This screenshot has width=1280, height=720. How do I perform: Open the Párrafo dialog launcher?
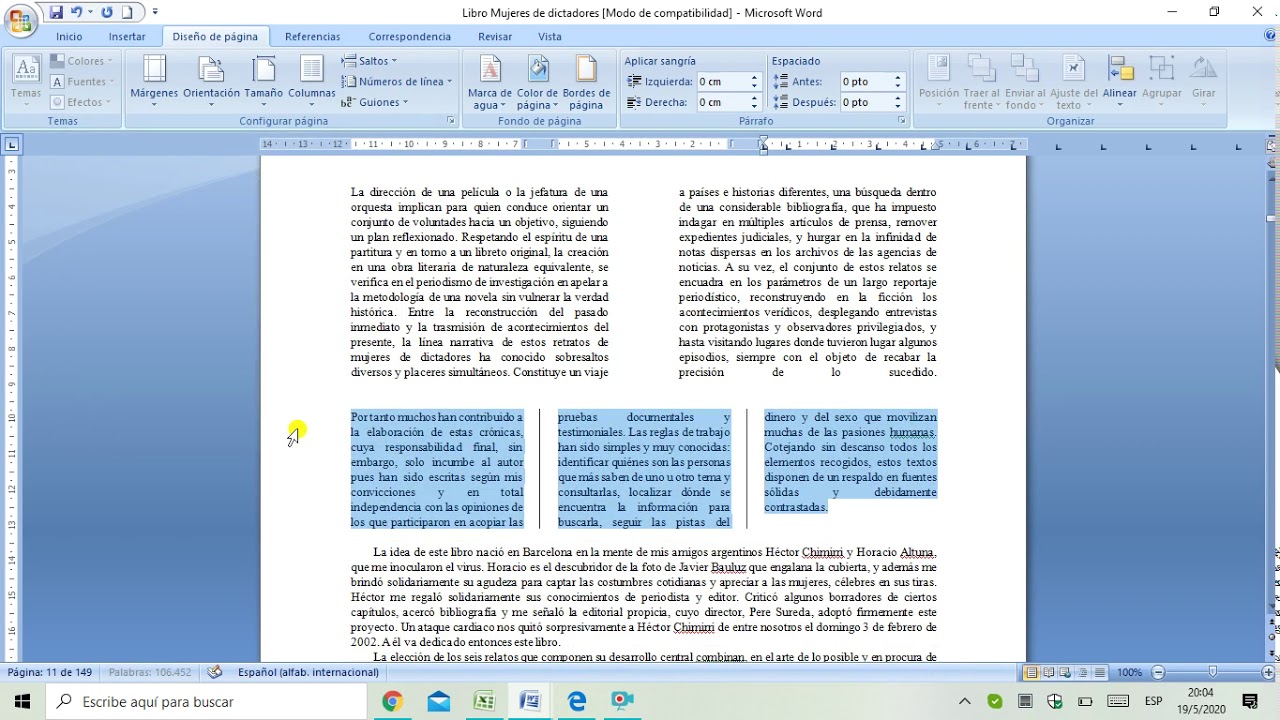coord(902,121)
